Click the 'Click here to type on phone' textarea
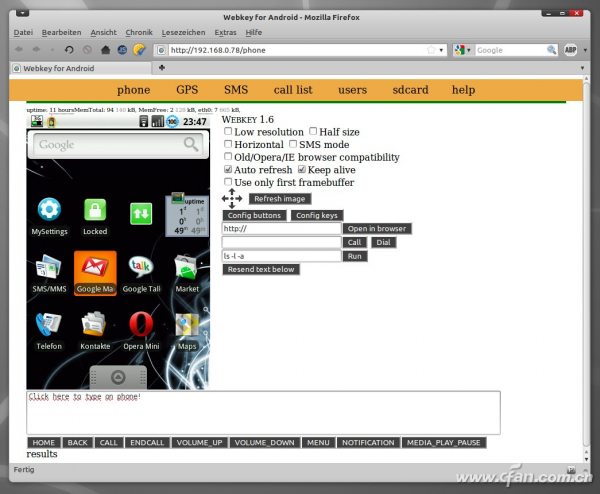The height and width of the screenshot is (494, 600). click(263, 412)
